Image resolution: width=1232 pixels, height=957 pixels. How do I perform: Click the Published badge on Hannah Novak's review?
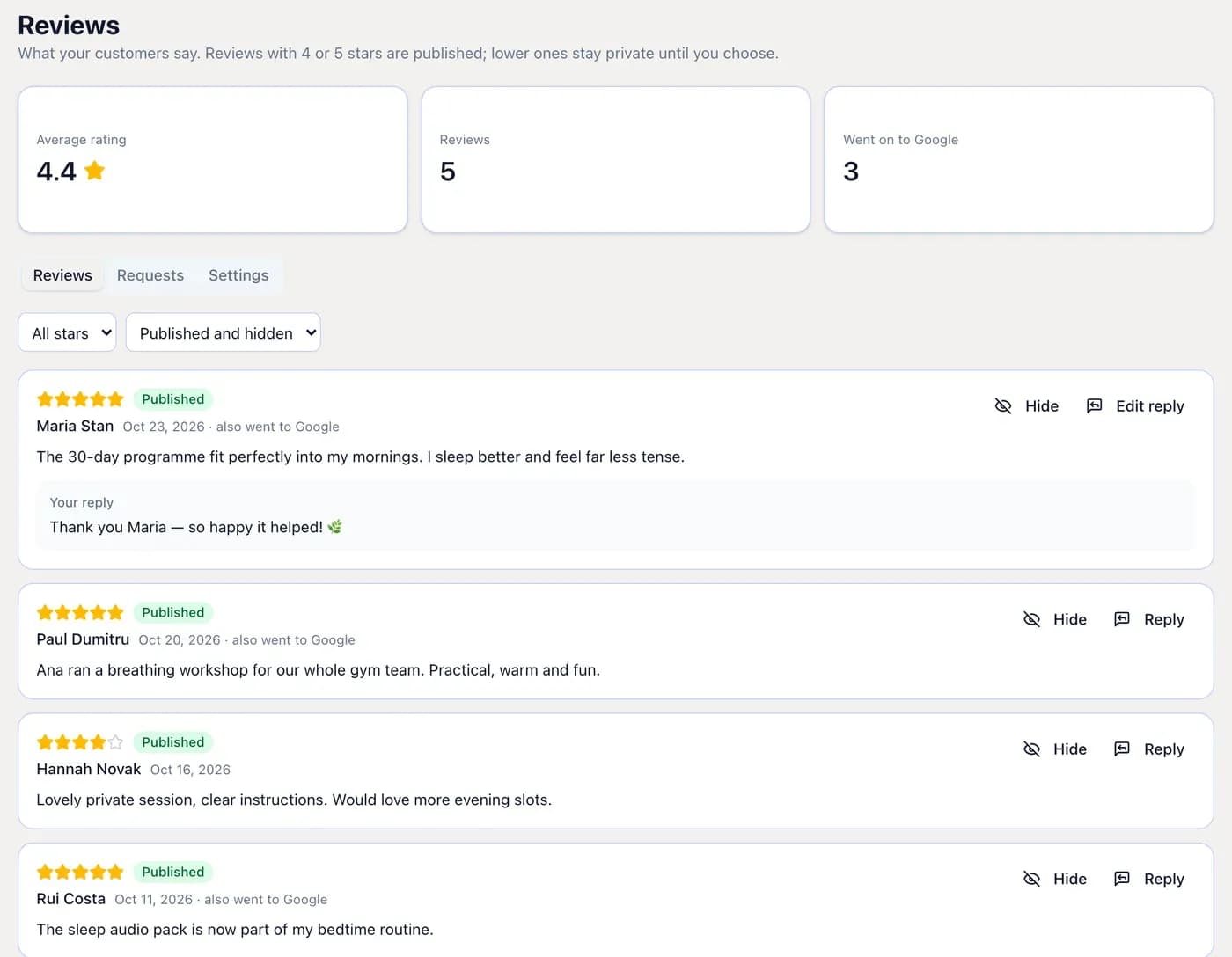tap(173, 742)
